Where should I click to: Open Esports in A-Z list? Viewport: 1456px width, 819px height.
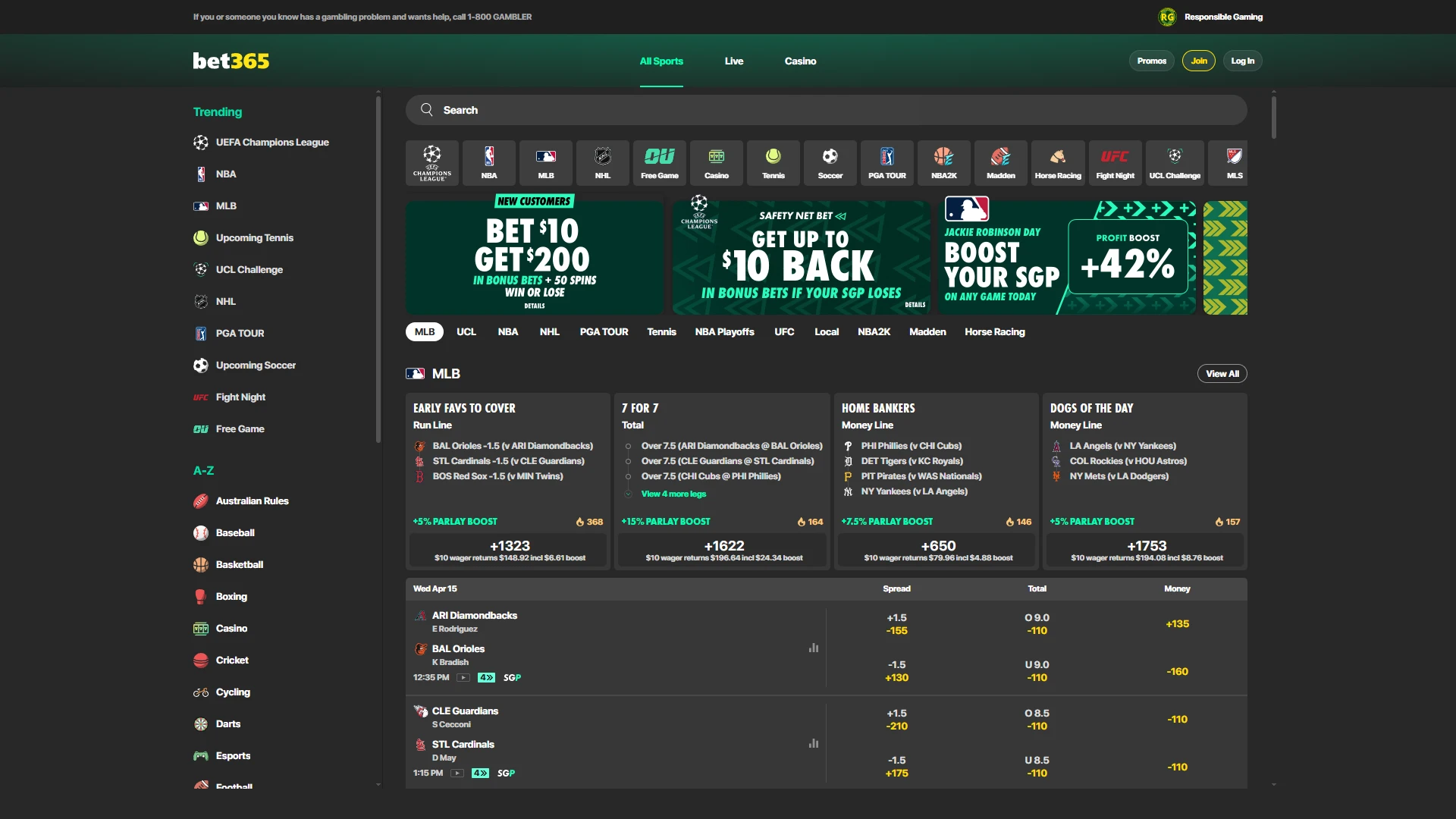click(x=222, y=756)
